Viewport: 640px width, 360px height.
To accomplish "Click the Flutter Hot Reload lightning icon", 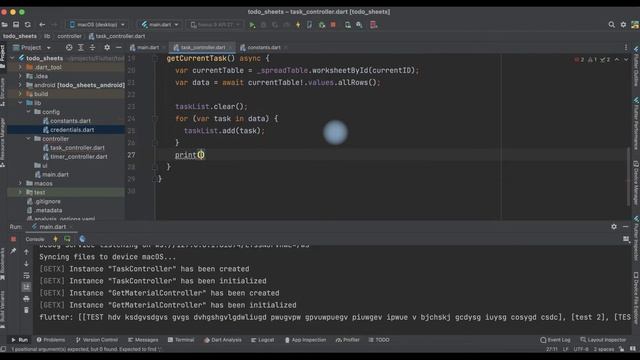I will [298, 25].
